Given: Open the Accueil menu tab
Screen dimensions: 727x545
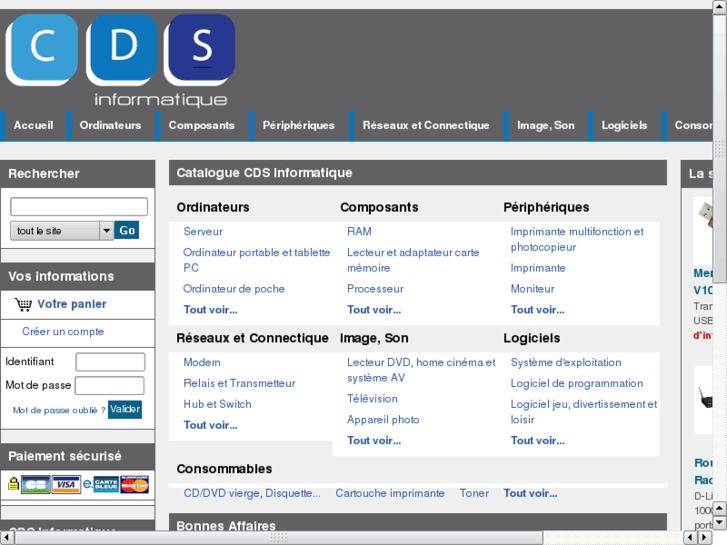Looking at the screenshot, I should pyautogui.click(x=33, y=125).
